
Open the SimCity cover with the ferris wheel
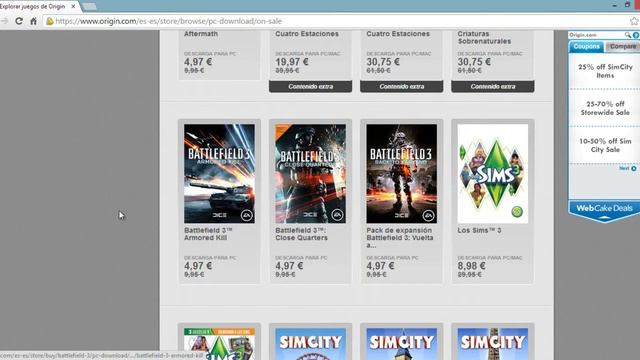point(310,344)
